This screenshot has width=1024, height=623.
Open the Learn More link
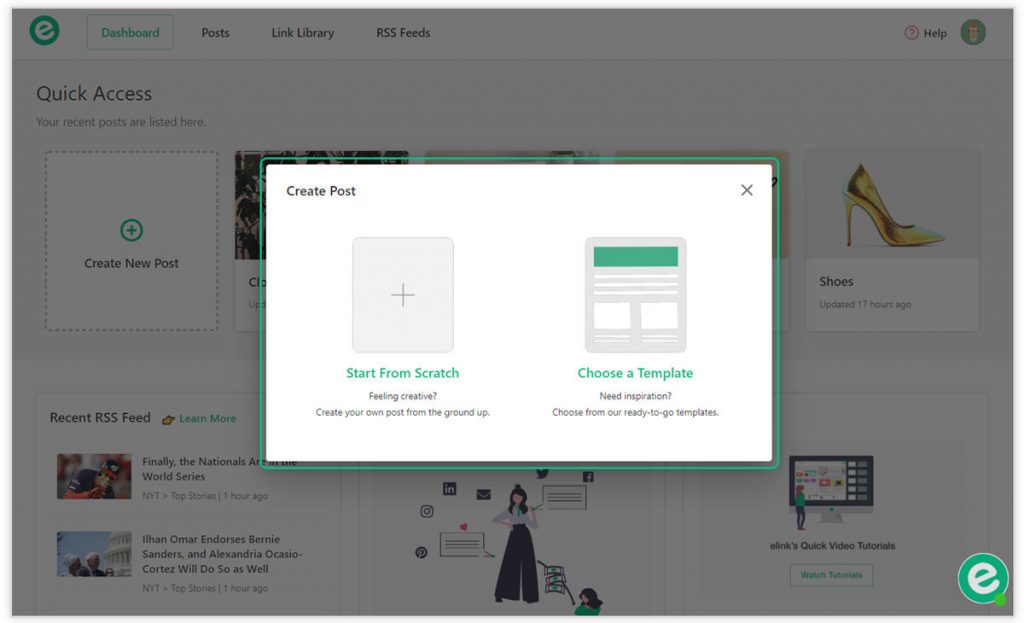(x=208, y=417)
